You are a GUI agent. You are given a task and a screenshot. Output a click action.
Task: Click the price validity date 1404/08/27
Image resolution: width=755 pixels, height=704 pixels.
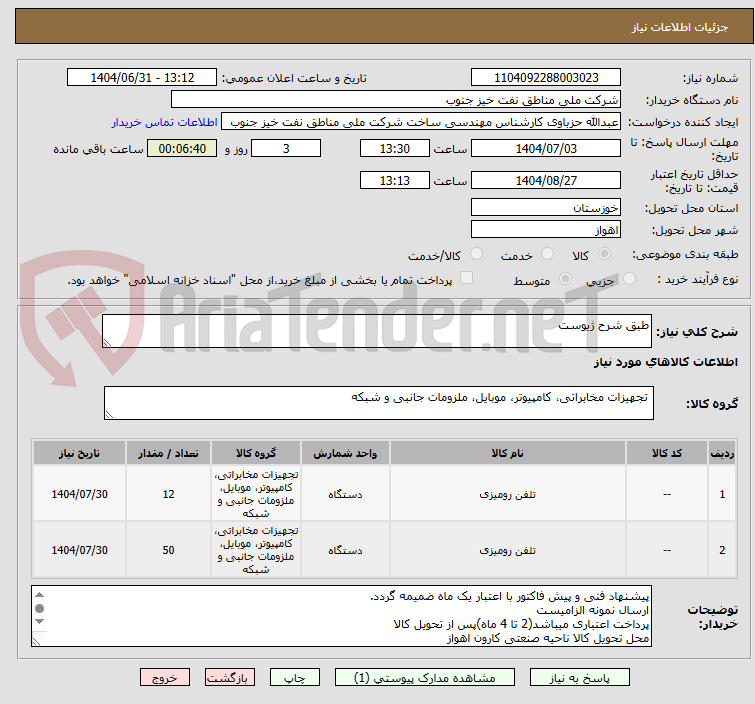(x=546, y=180)
